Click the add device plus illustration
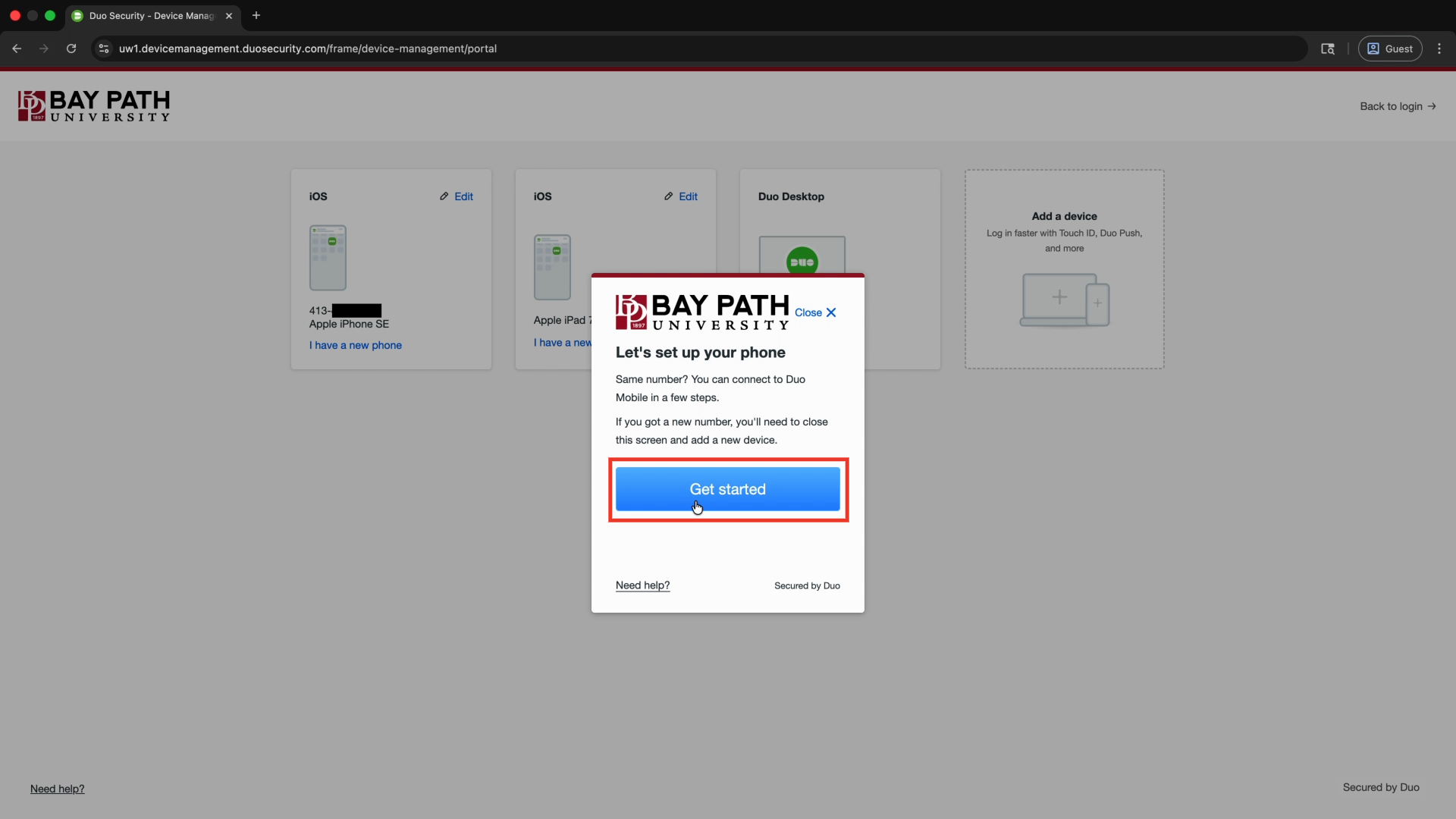 coord(1064,300)
